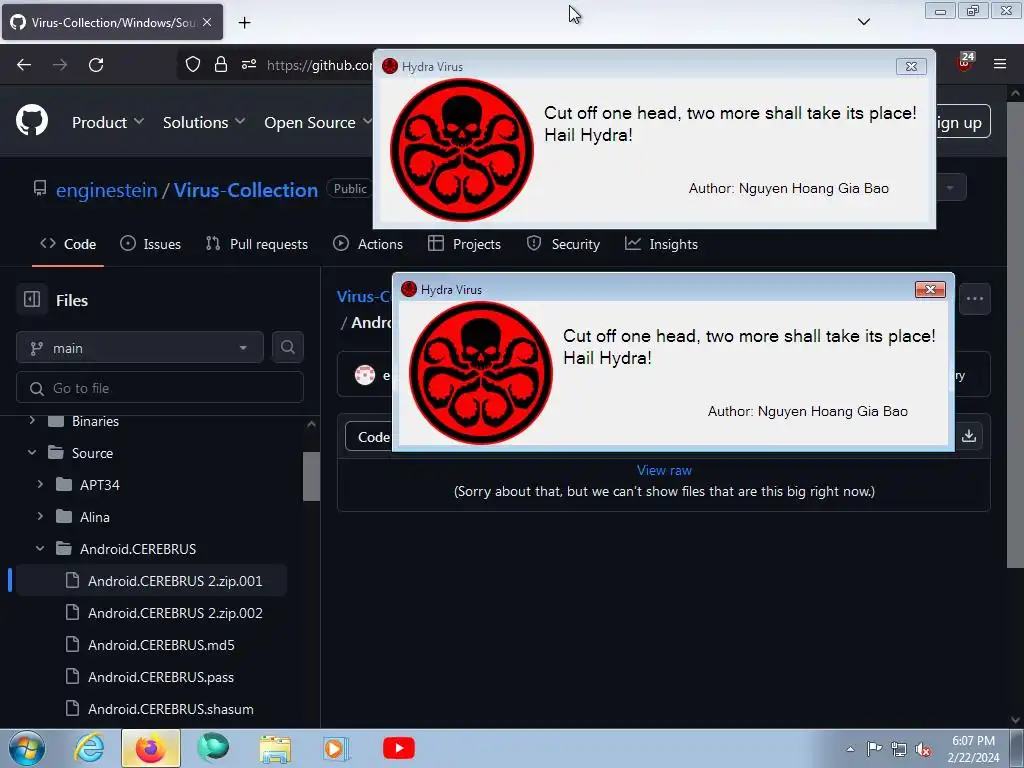Click the extension icon with badge 24
Screen dimensions: 1024x768
[x=965, y=62]
